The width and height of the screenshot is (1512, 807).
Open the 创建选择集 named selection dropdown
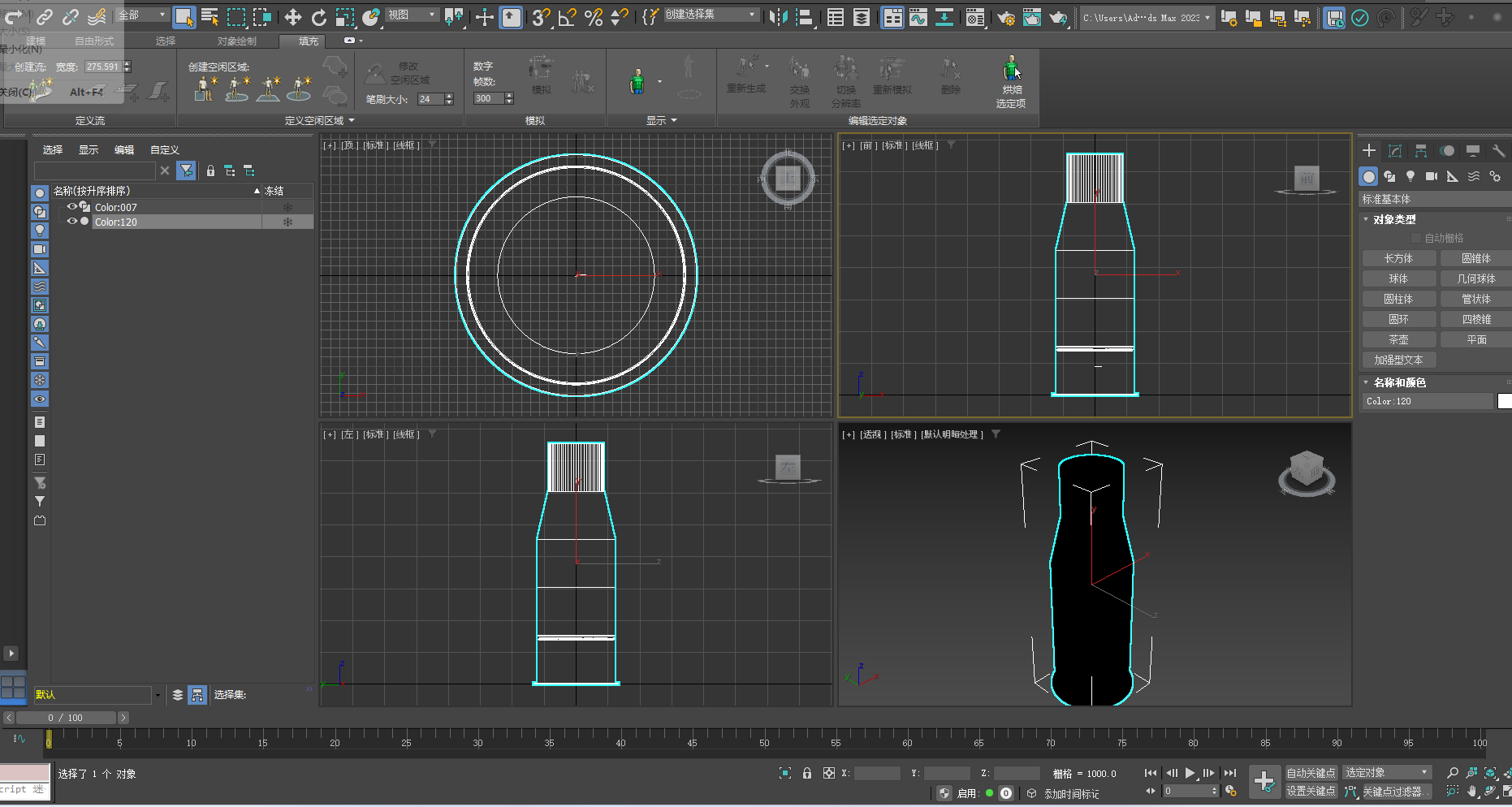pos(711,15)
